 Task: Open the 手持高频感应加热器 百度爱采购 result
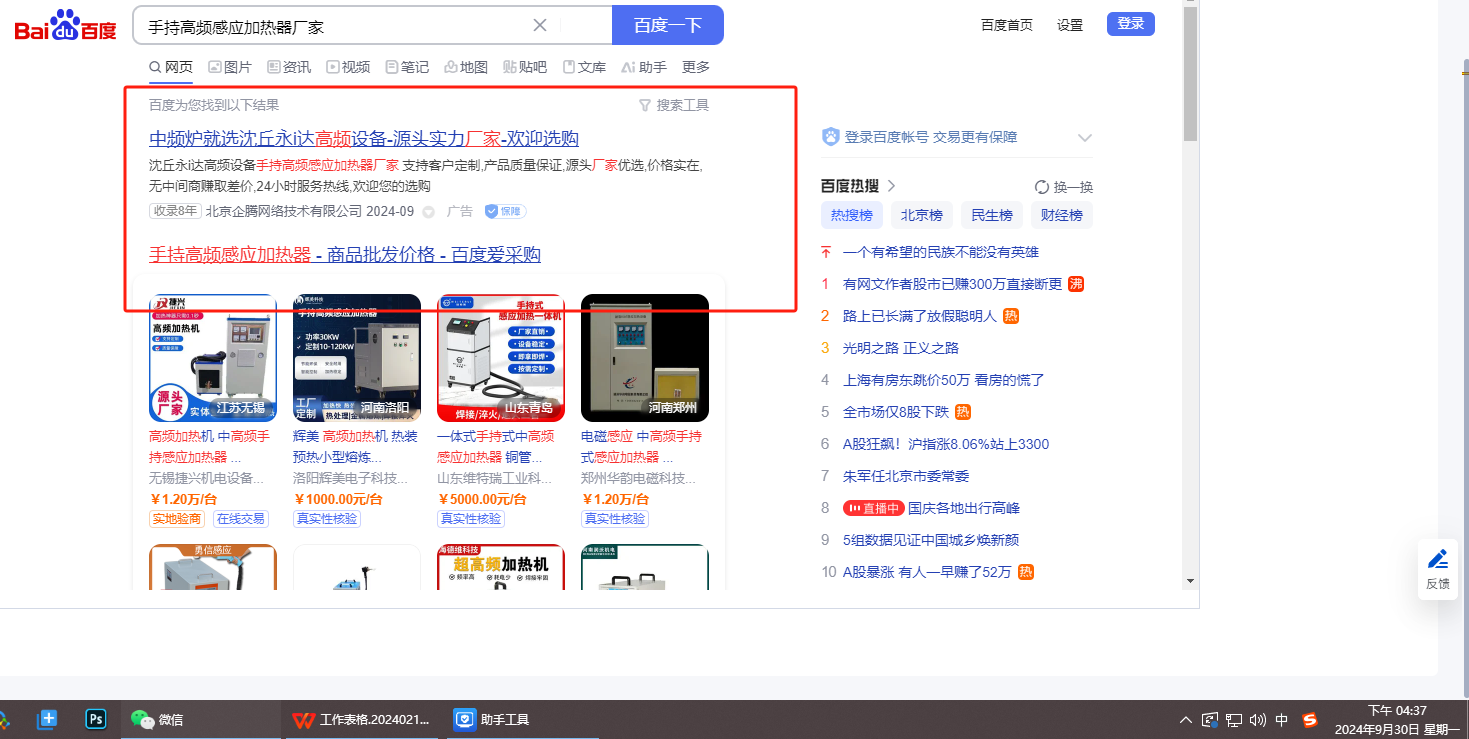[345, 254]
